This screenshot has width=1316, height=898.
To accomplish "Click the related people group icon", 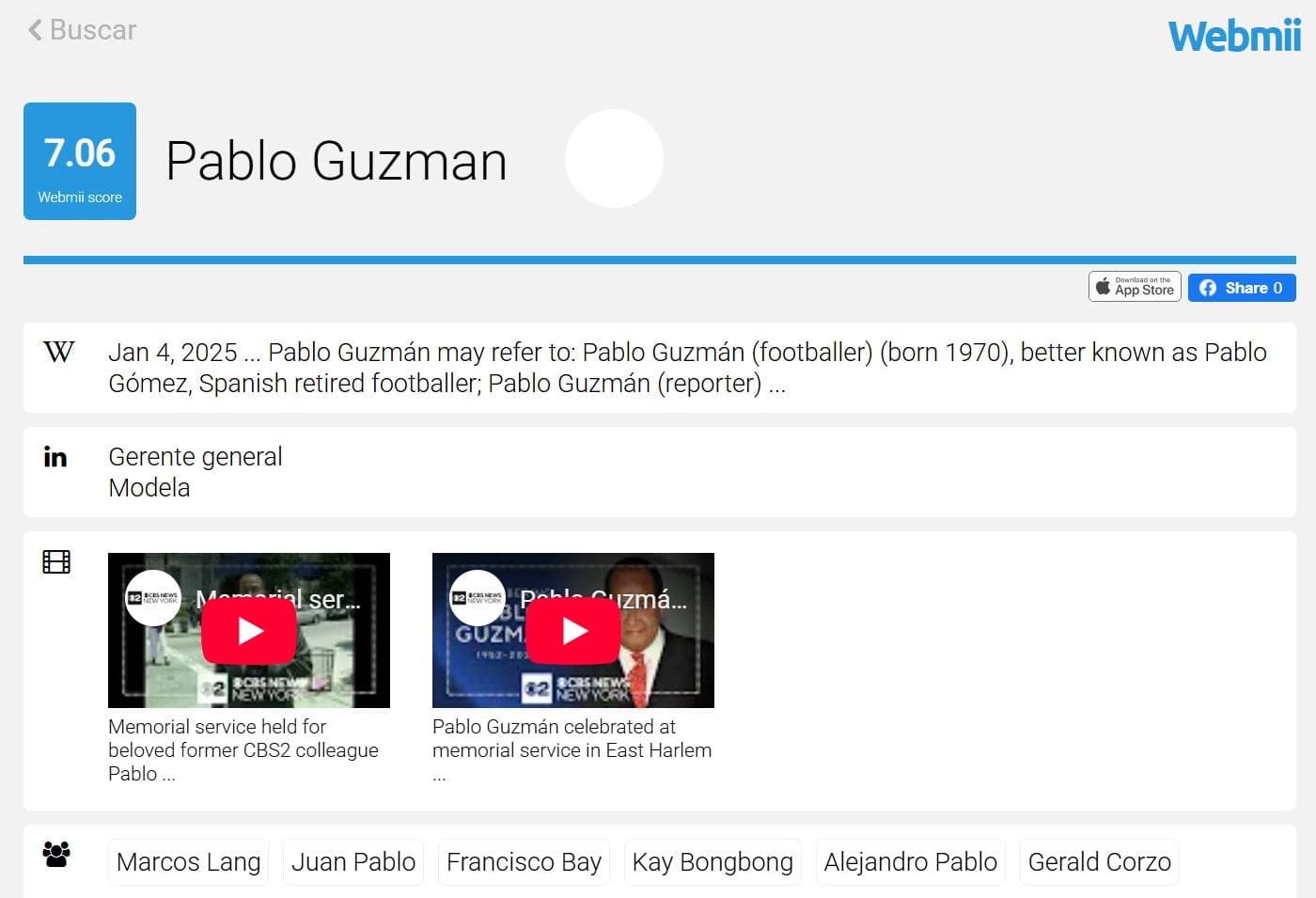I will pyautogui.click(x=56, y=854).
